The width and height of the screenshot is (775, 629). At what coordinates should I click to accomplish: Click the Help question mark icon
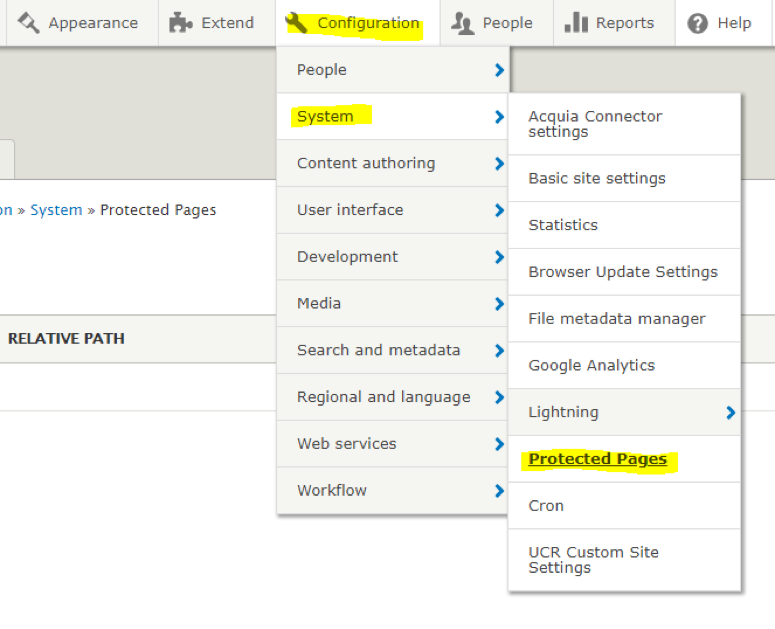(697, 23)
